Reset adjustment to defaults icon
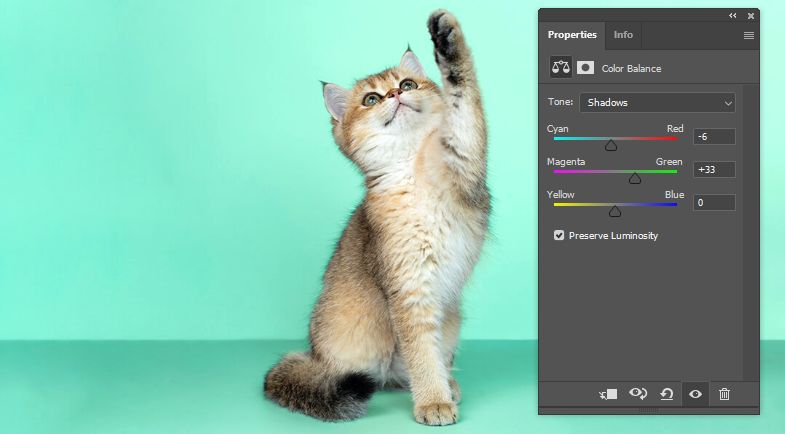Screen dimensions: 785x434 point(666,394)
